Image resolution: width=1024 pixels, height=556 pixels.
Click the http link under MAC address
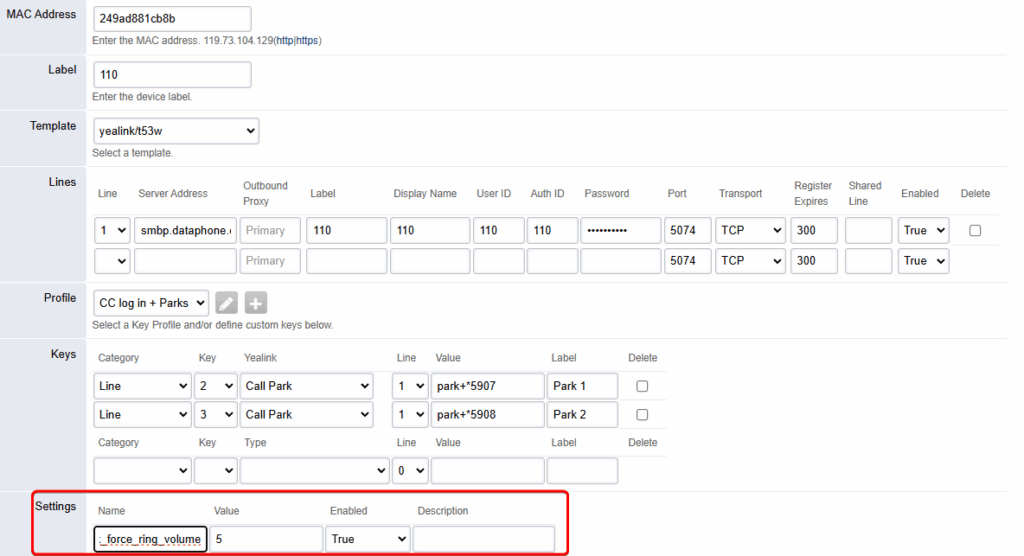[284, 41]
